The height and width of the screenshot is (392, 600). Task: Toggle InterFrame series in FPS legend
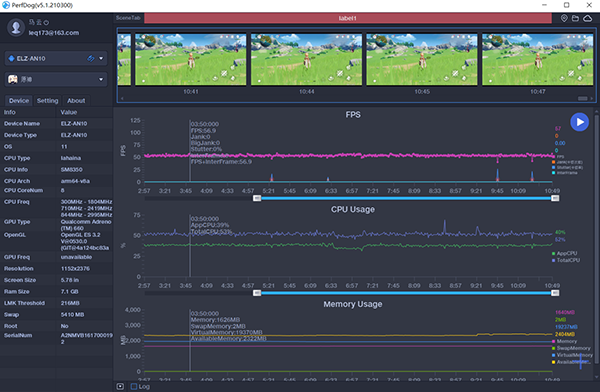pyautogui.click(x=565, y=173)
